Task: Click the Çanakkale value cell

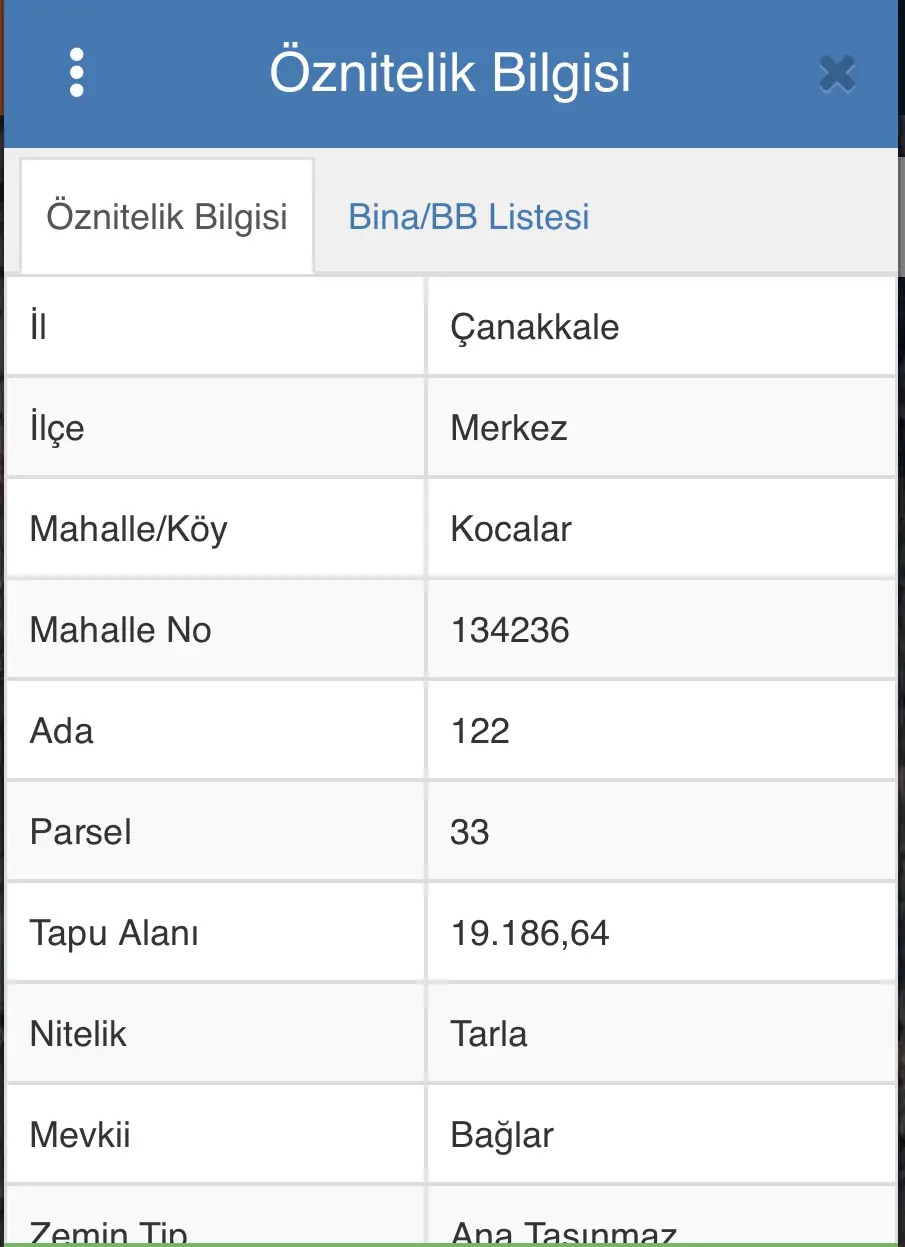Action: pos(661,327)
